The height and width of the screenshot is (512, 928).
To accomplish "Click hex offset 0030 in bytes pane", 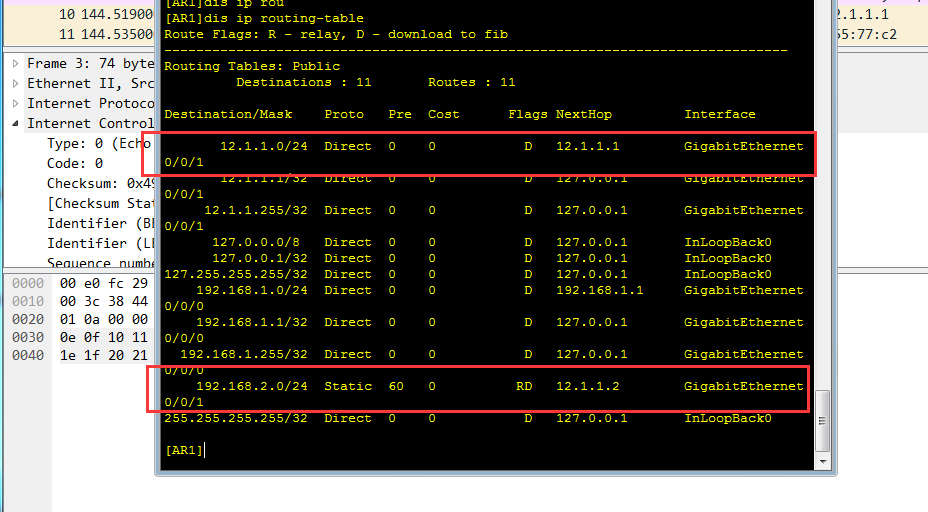I will [28, 337].
